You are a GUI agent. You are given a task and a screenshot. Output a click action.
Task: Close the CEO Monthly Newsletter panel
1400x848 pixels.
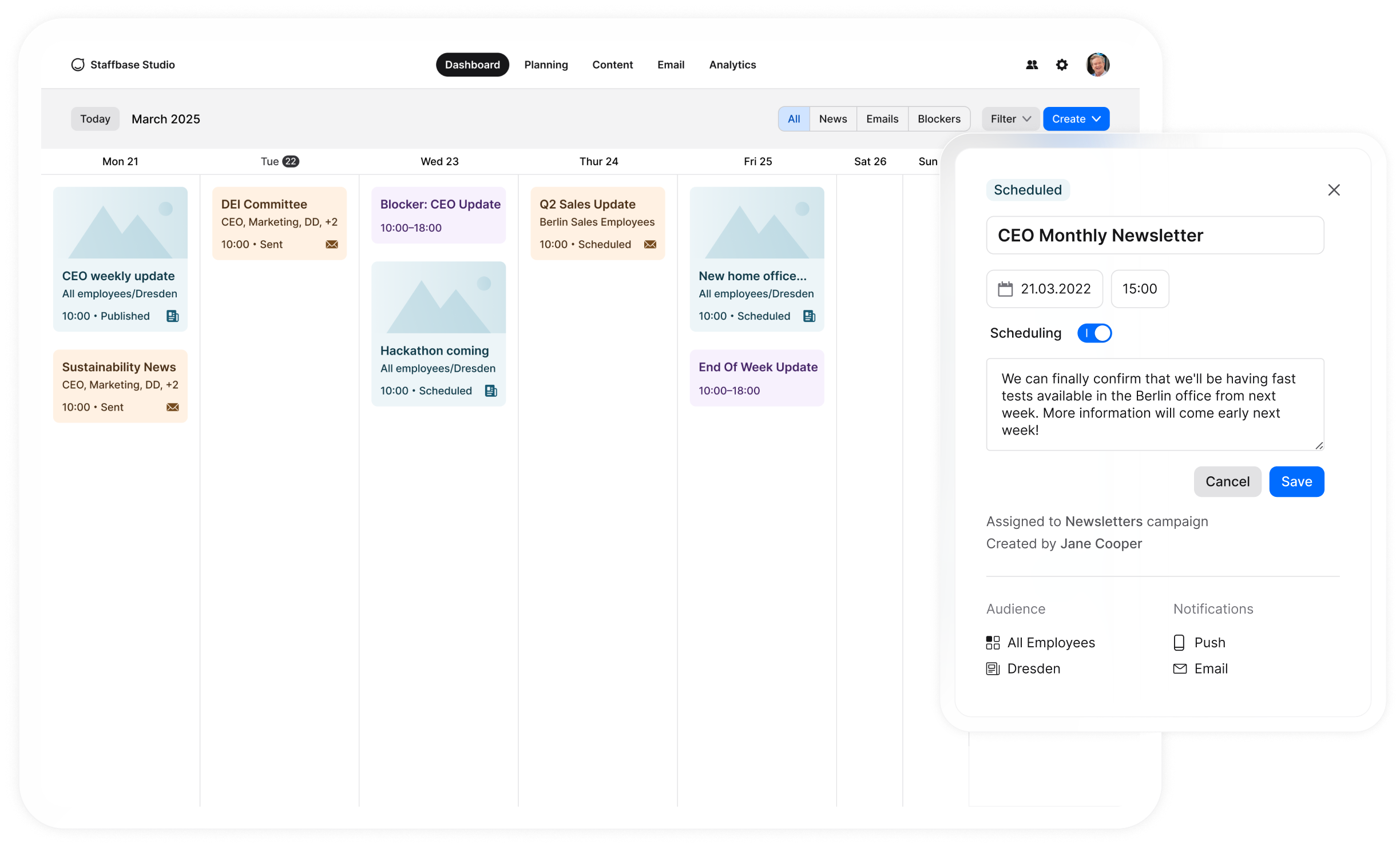pyautogui.click(x=1335, y=189)
